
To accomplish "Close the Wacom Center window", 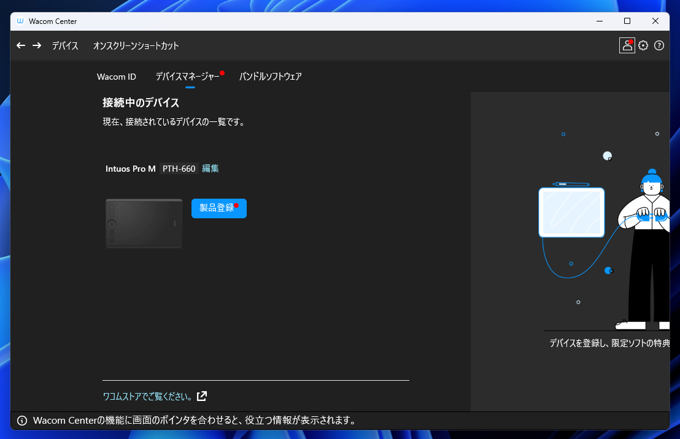I will pyautogui.click(x=655, y=21).
